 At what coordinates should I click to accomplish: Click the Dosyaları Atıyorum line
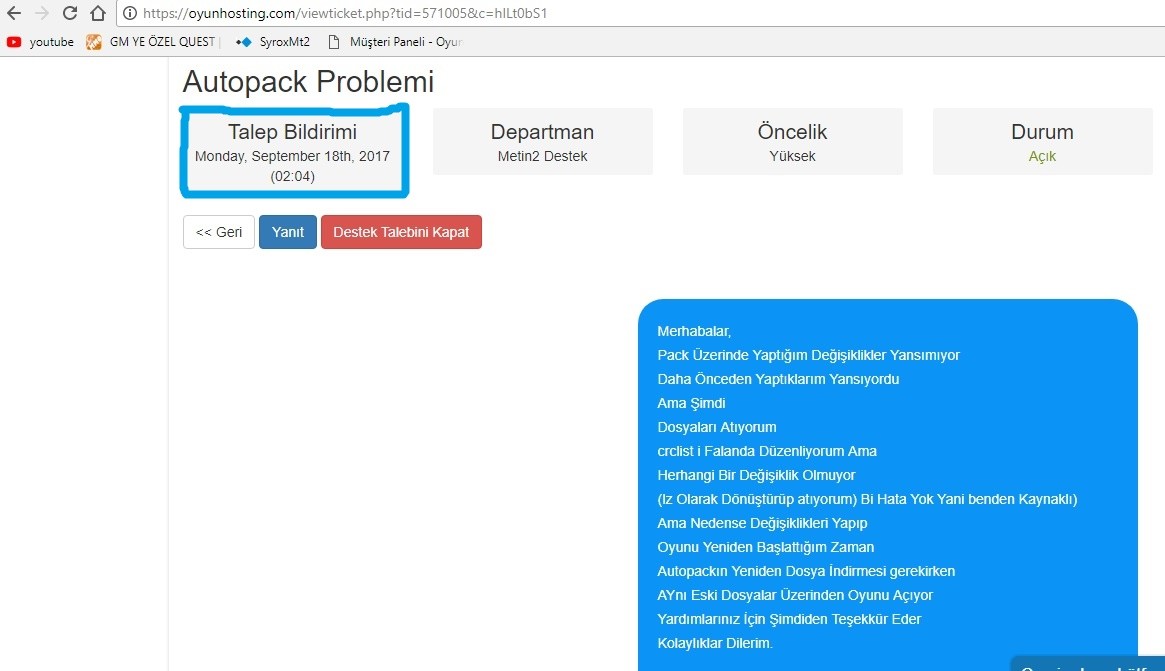pos(716,427)
